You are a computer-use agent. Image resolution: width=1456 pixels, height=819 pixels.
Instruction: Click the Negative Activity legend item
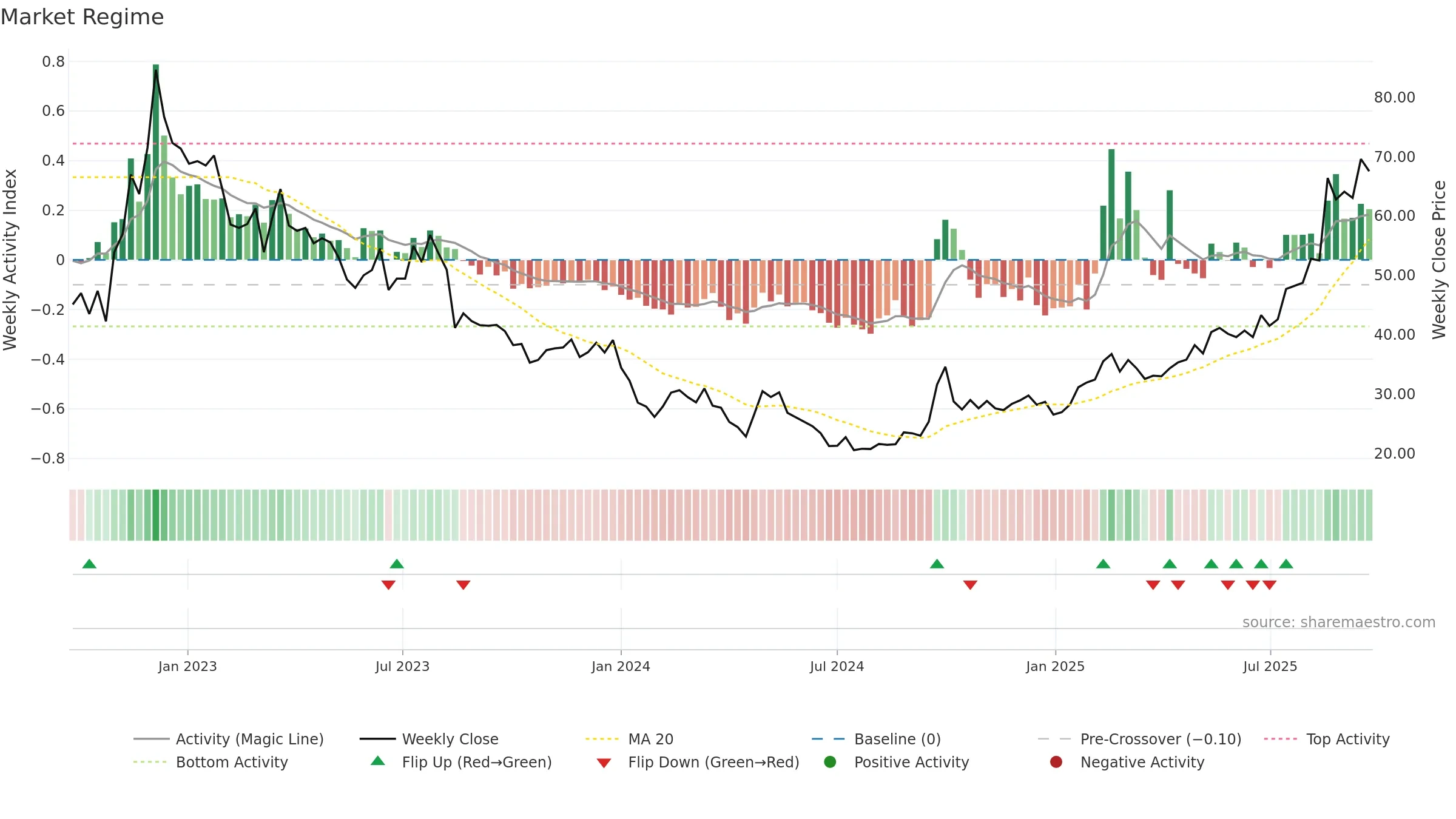point(1127,762)
